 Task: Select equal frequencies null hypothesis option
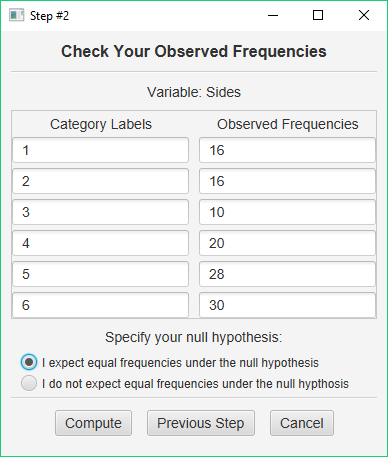pyautogui.click(x=29, y=362)
